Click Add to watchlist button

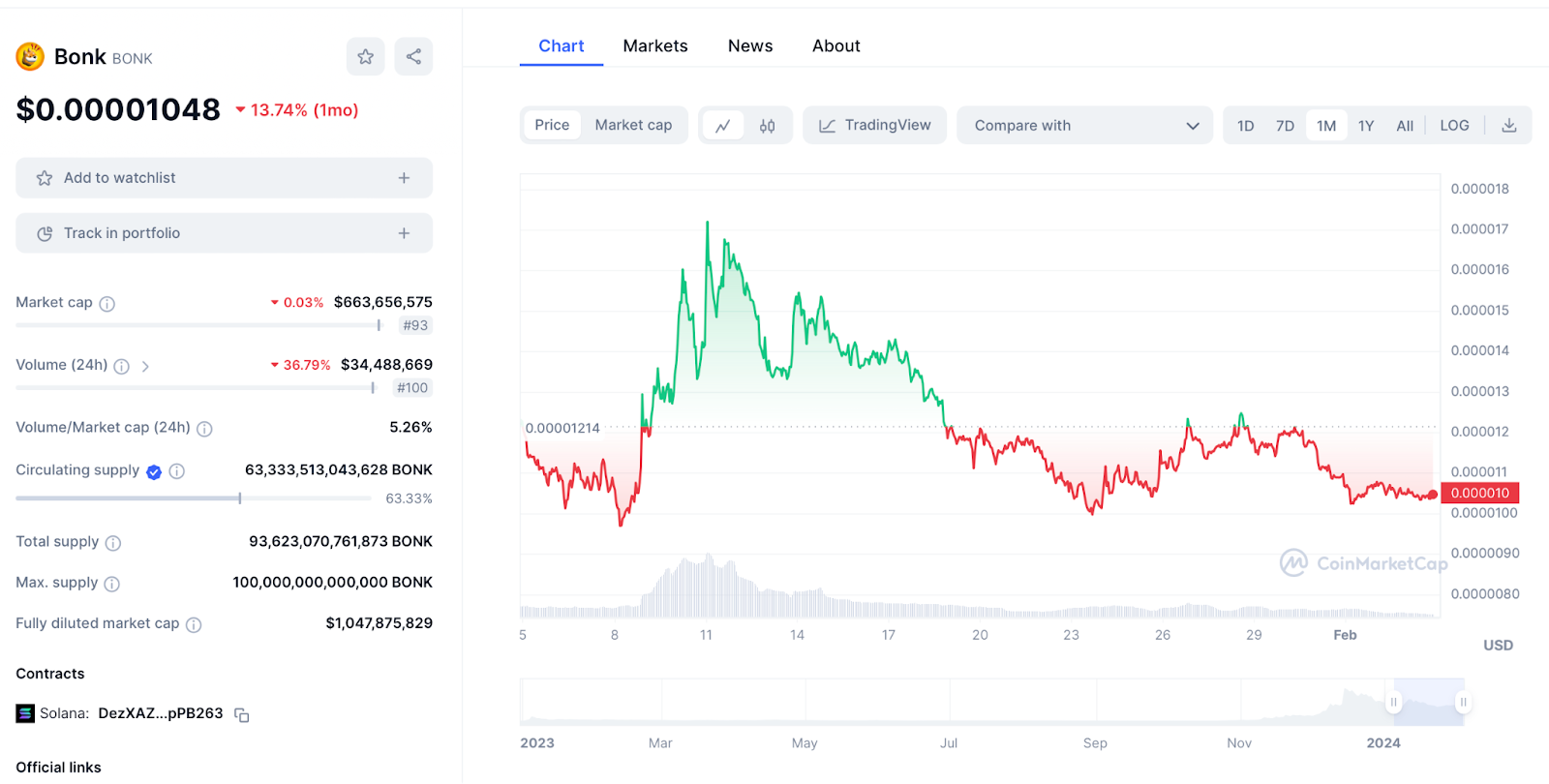pyautogui.click(x=224, y=178)
